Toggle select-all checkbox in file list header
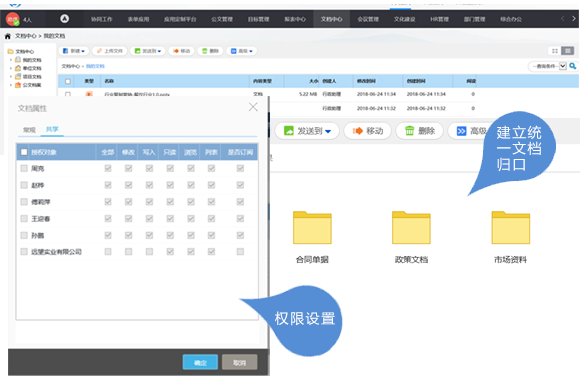The width and height of the screenshot is (580, 380). click(x=68, y=81)
